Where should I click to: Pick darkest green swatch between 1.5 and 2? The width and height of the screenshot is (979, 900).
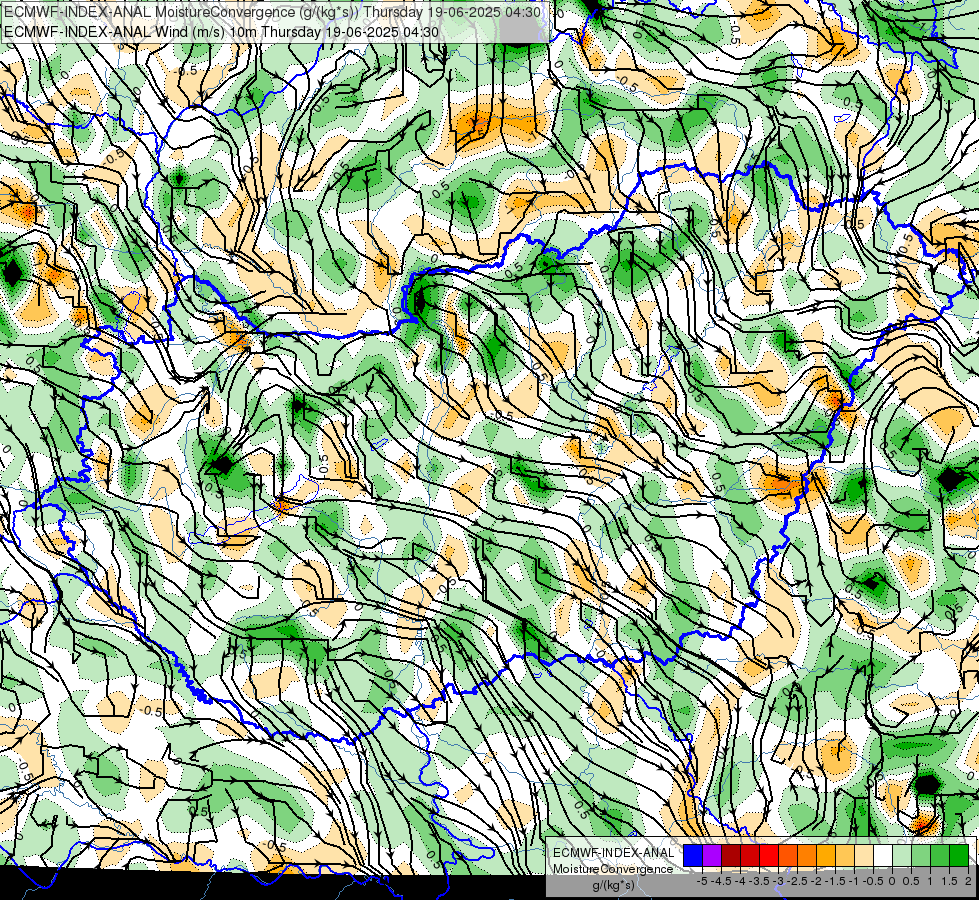pyautogui.click(x=959, y=855)
